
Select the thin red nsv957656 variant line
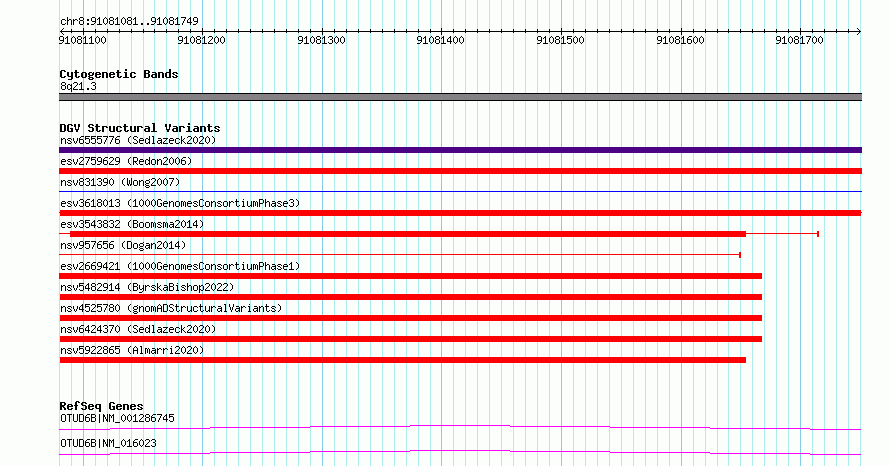click(400, 255)
